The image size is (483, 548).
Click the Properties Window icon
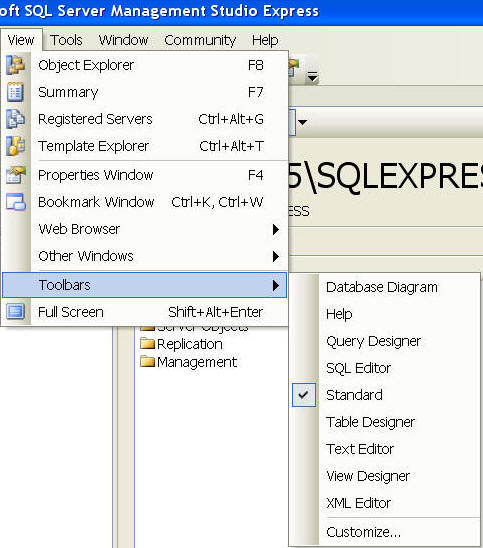point(15,175)
